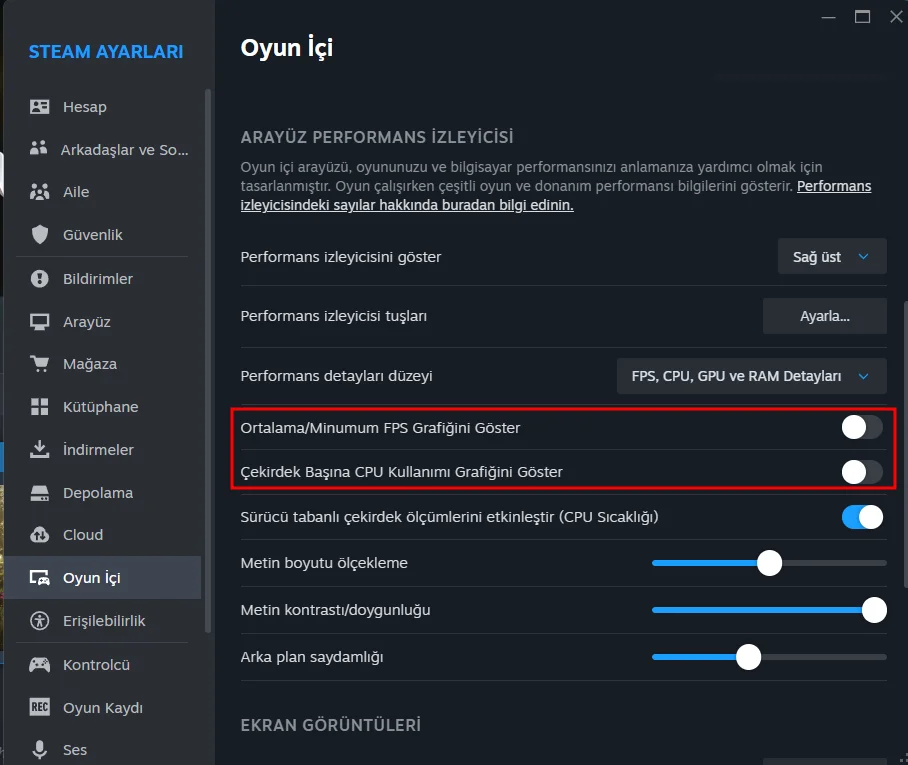
Task: Toggle Ortalama/Minumum FPS Grafiğini Göster switch
Action: (x=862, y=427)
